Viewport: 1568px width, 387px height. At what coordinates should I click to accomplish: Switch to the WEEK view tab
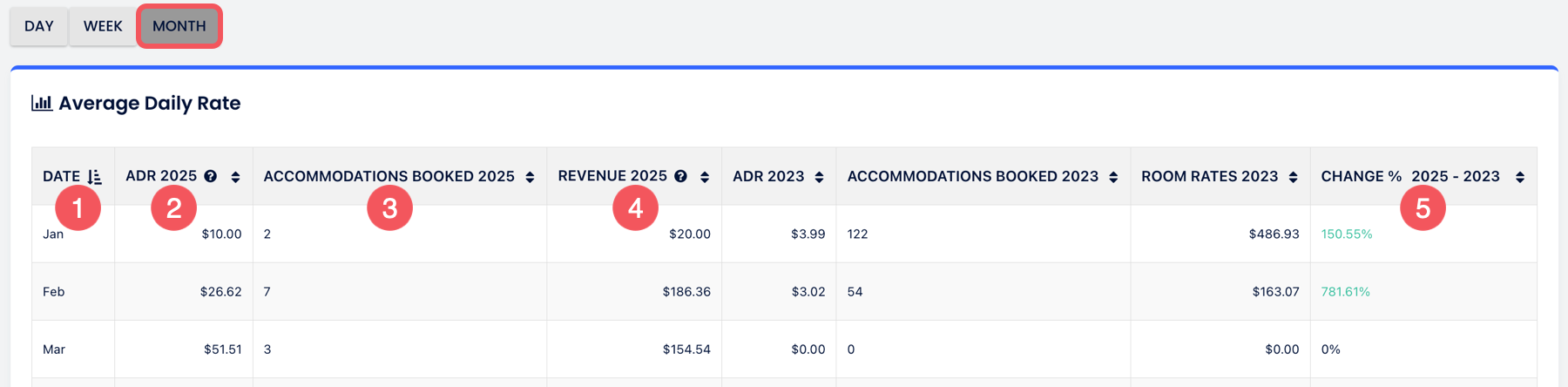103,26
